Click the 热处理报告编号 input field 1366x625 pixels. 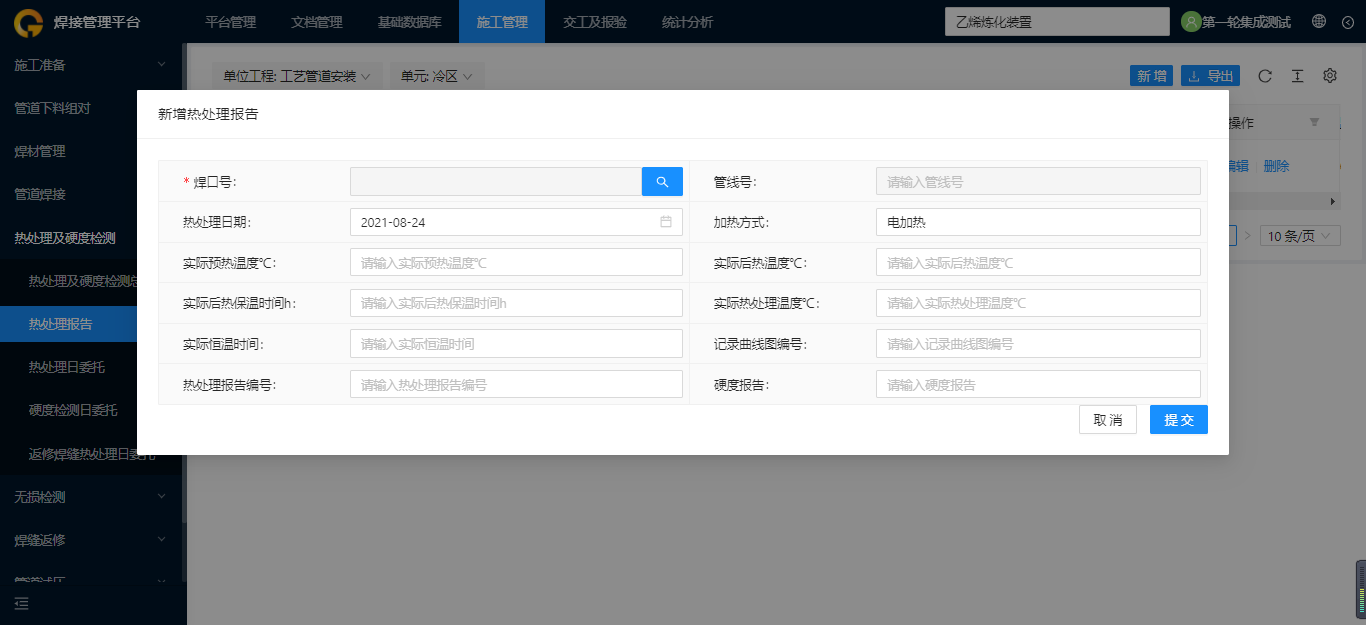click(x=516, y=384)
